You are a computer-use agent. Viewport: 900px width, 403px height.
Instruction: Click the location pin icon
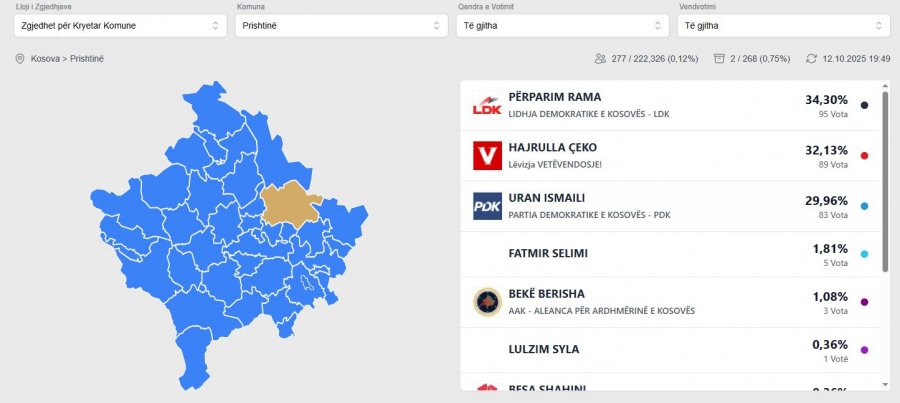coord(20,59)
